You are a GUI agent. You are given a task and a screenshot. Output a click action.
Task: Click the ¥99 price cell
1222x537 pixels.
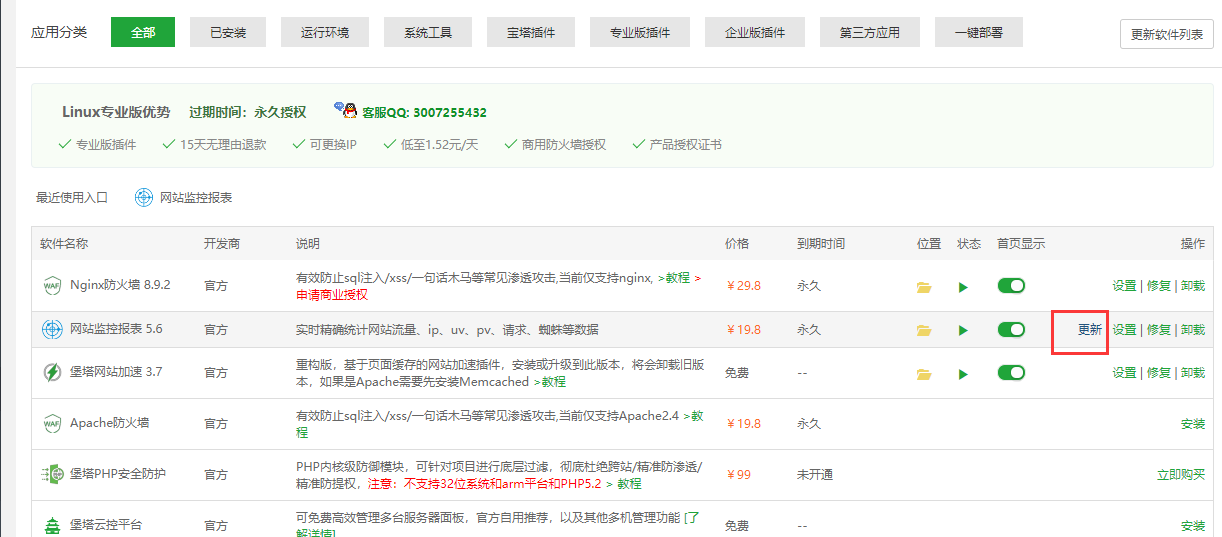(738, 475)
